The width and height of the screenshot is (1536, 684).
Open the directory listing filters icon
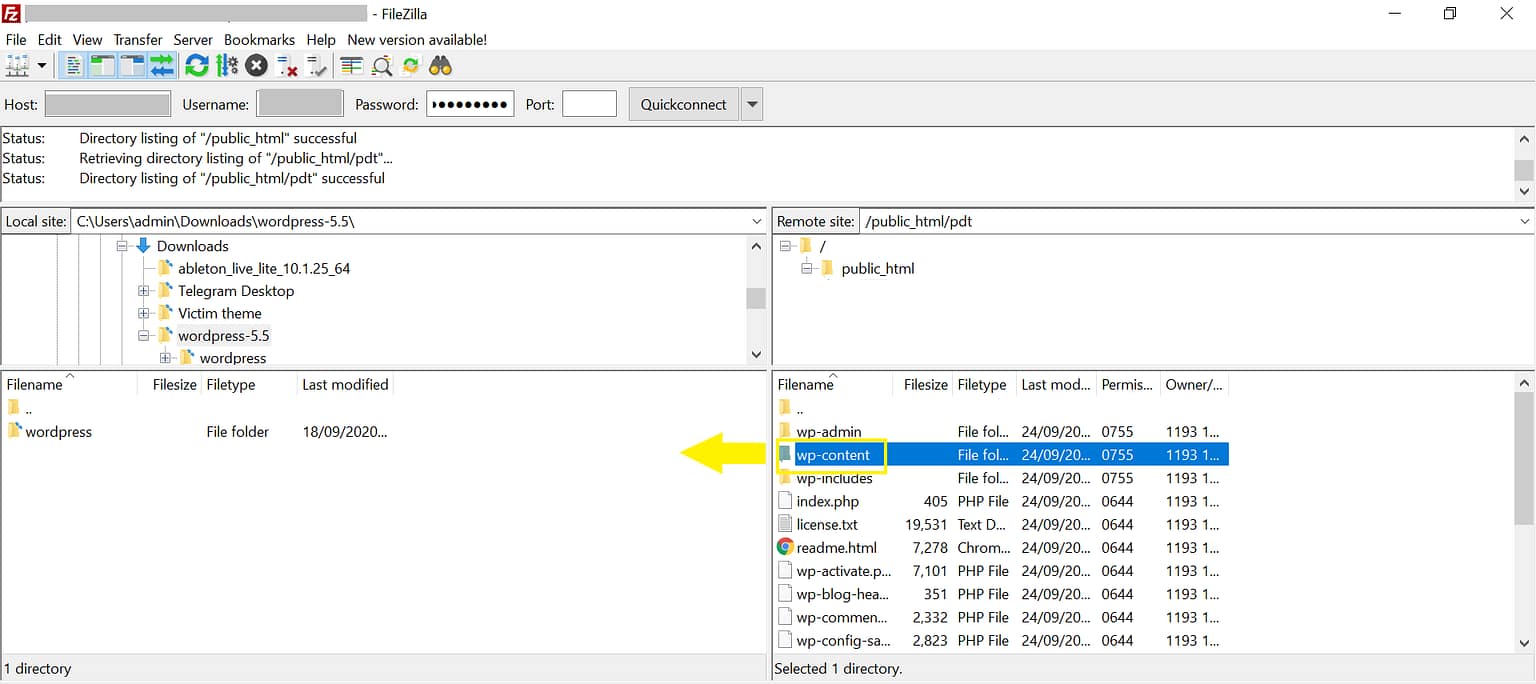(351, 66)
